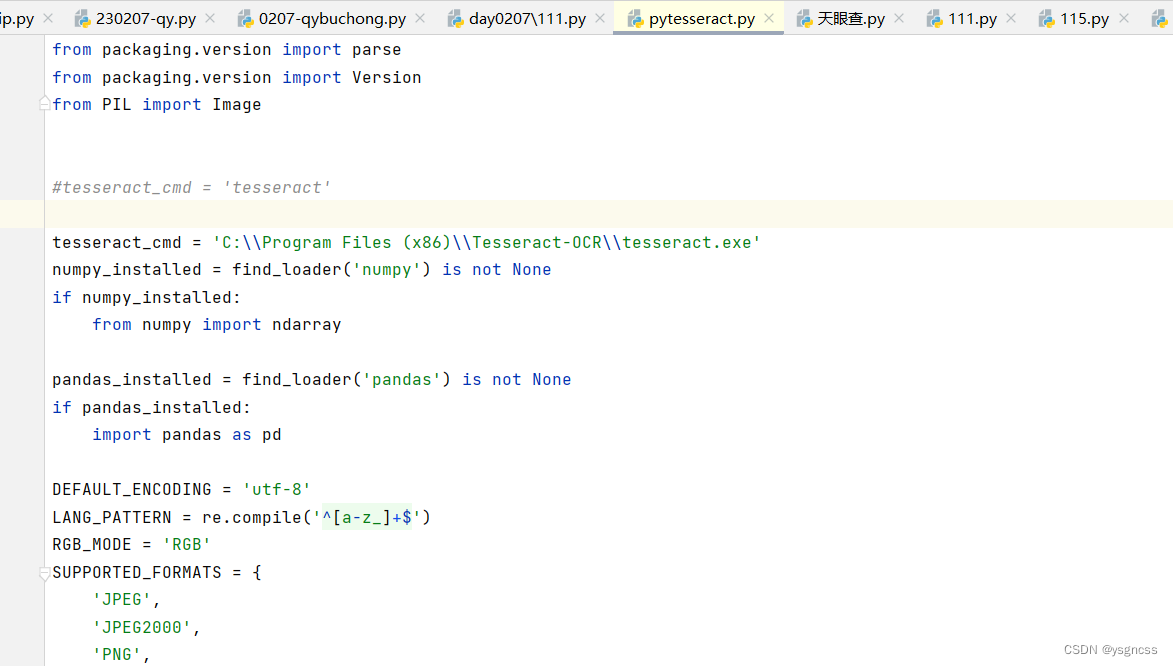
Task: Click the Python file icon of 天眼查.py
Action: click(x=804, y=19)
